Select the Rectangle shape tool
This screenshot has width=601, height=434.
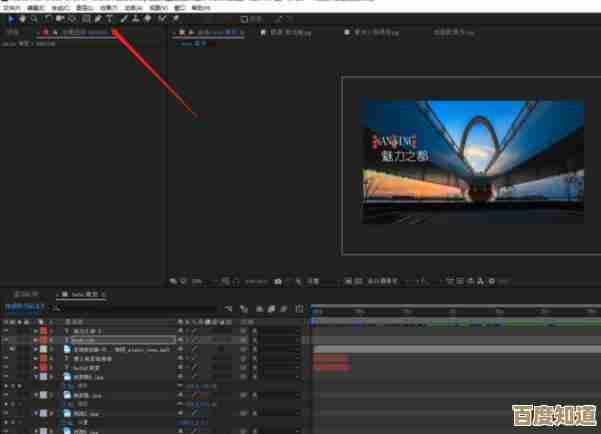pos(86,18)
